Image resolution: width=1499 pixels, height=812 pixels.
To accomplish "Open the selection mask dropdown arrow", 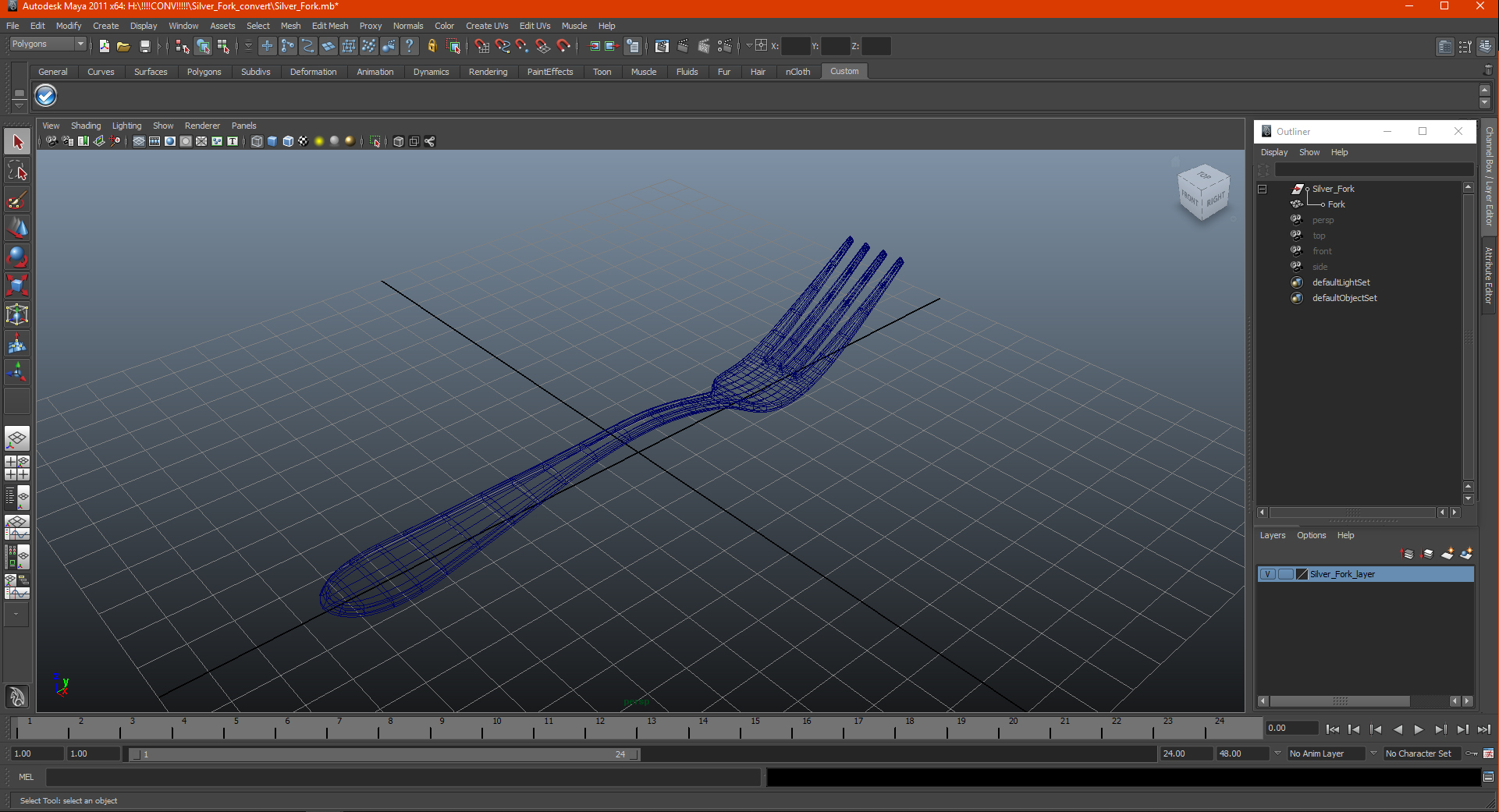I will [x=248, y=46].
